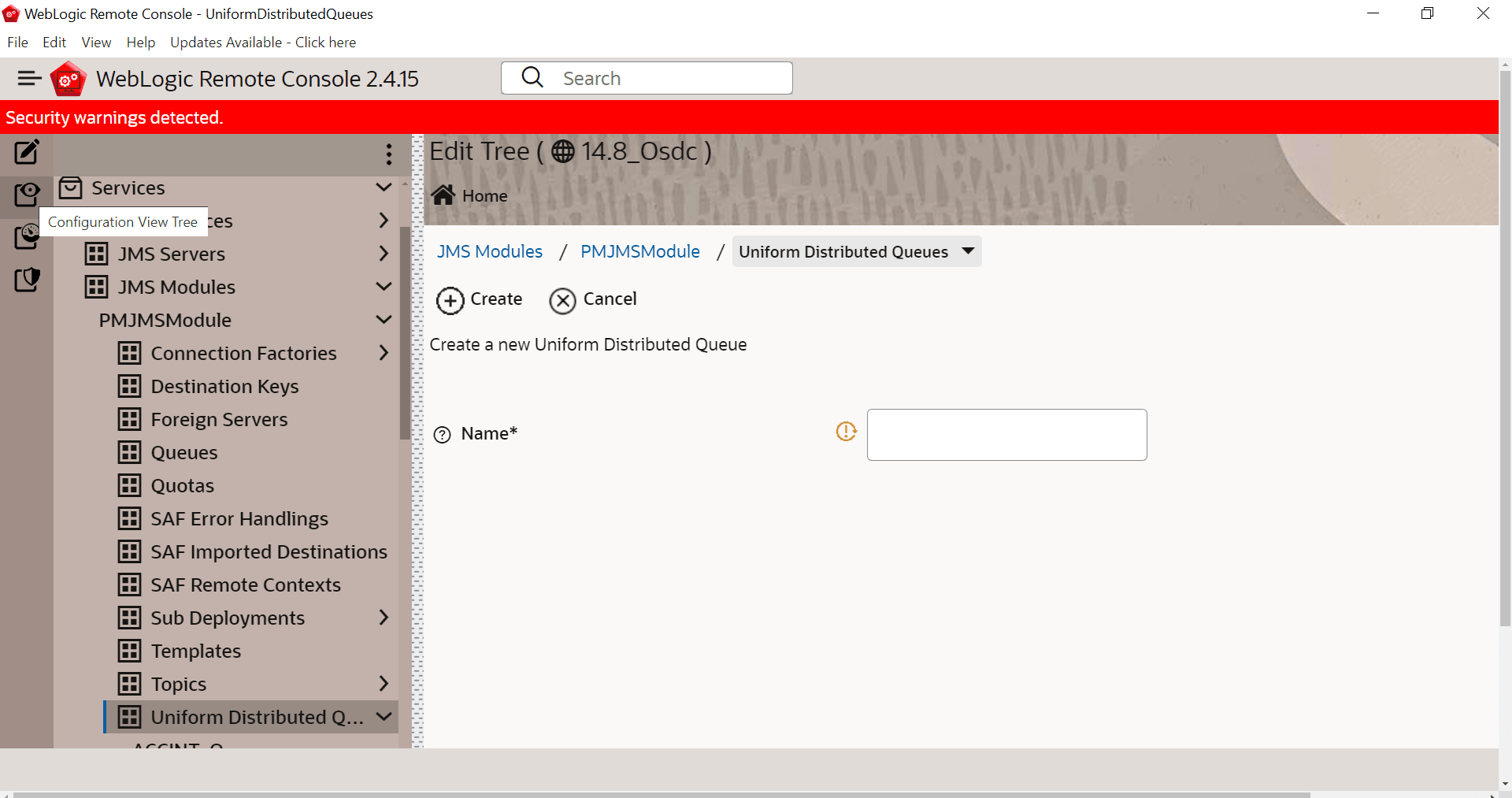
Task: Collapse the JMS Modules node
Action: (x=384, y=287)
